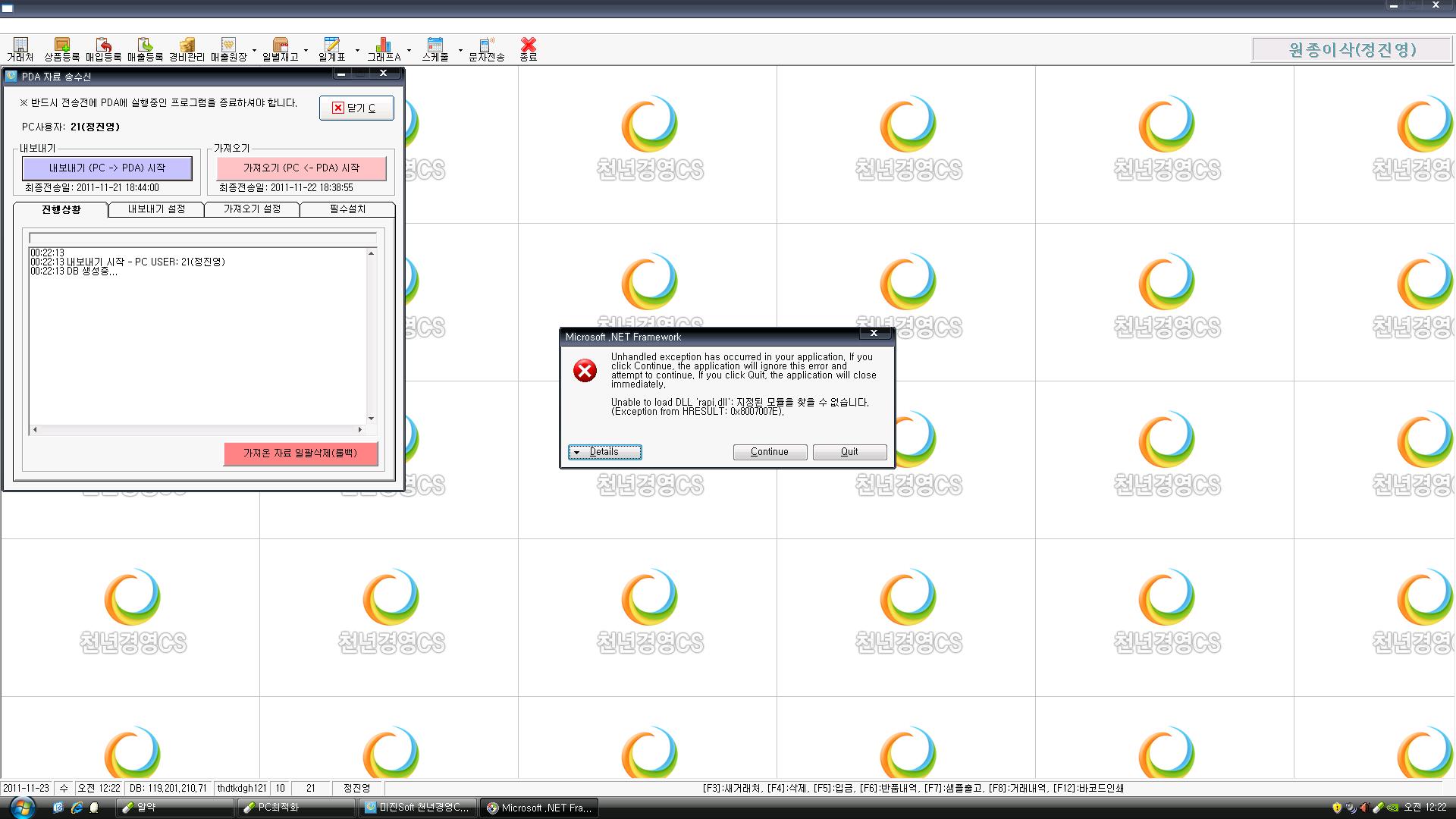Switch to Microsoft .NET Framework taskbar item

coord(539,808)
